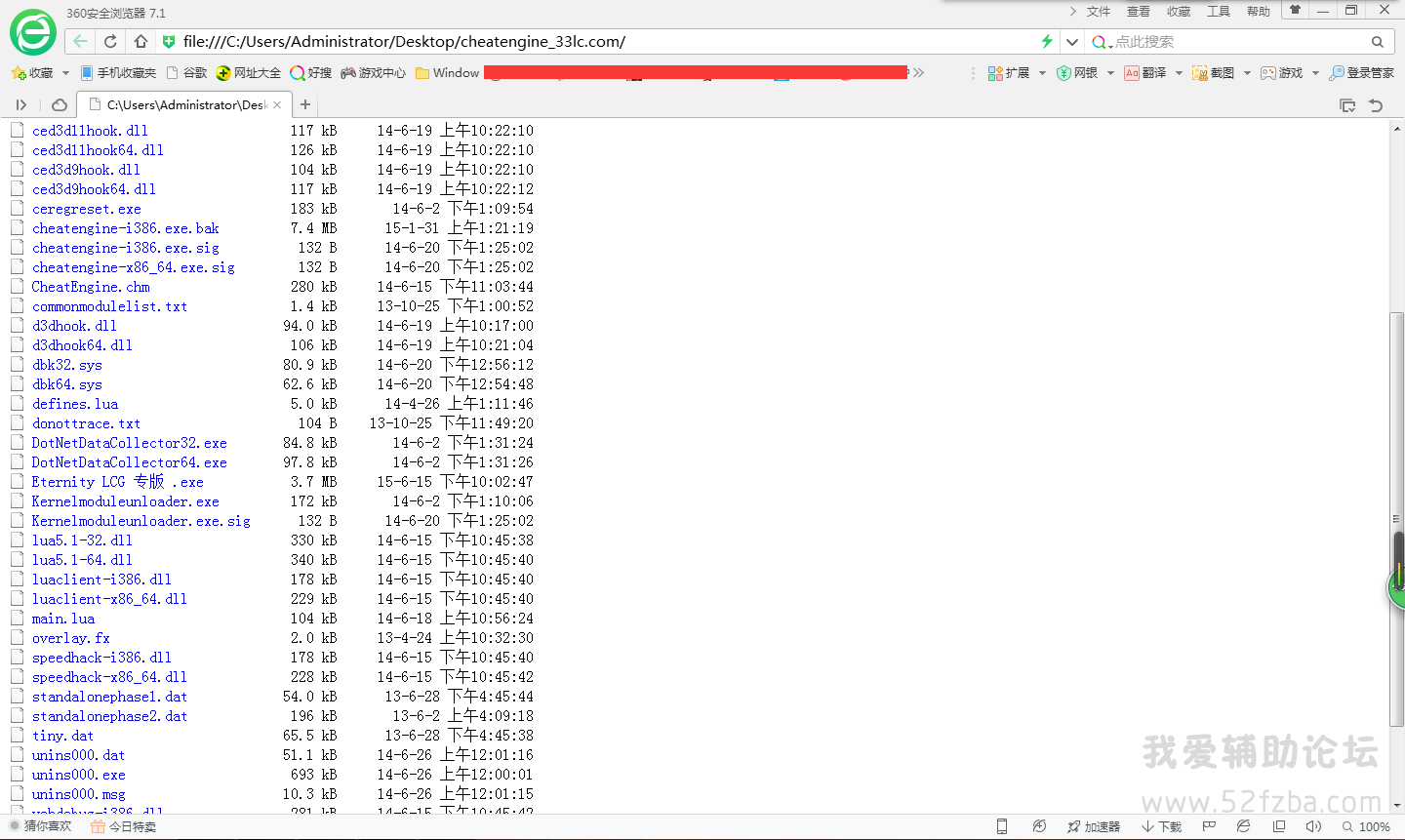Click the green shield security icon
This screenshot has width=1405, height=840.
click(x=168, y=42)
